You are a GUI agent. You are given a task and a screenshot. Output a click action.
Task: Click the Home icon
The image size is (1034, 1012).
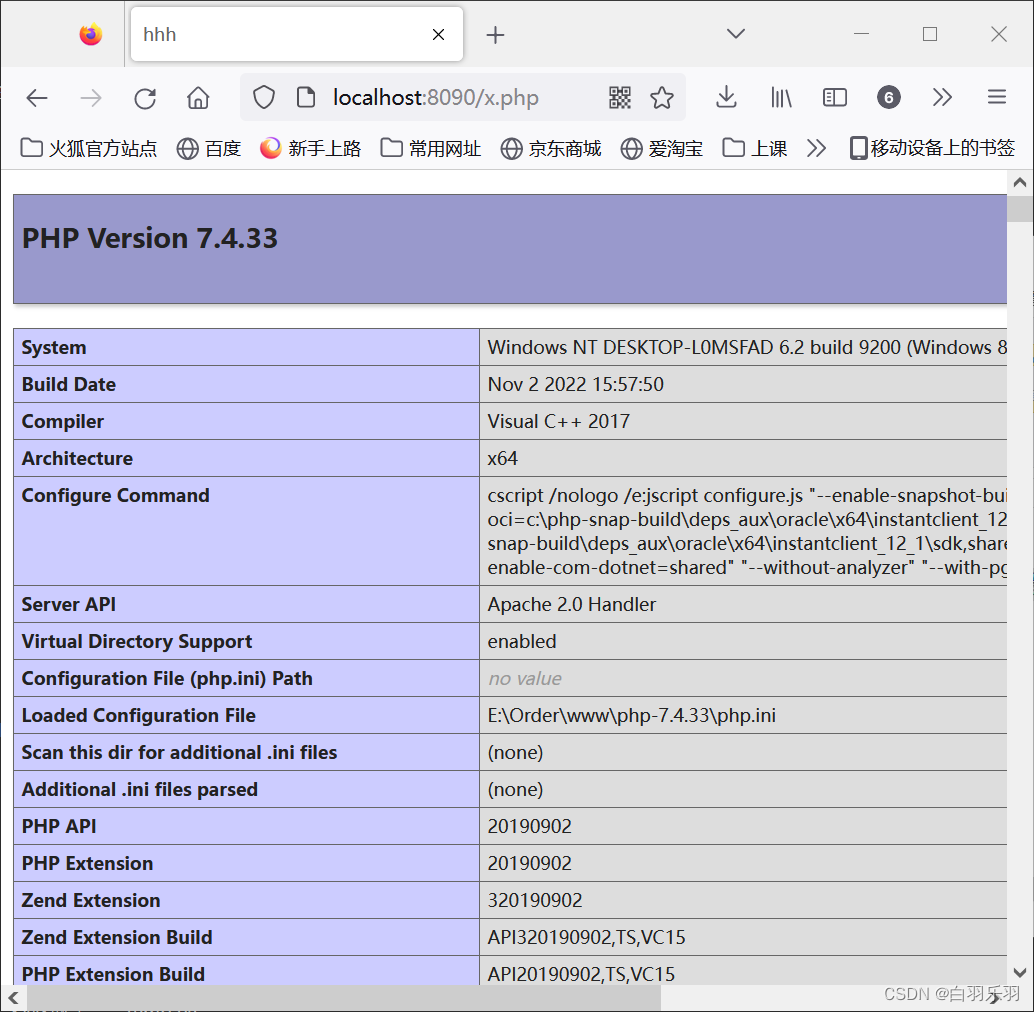tap(197, 97)
